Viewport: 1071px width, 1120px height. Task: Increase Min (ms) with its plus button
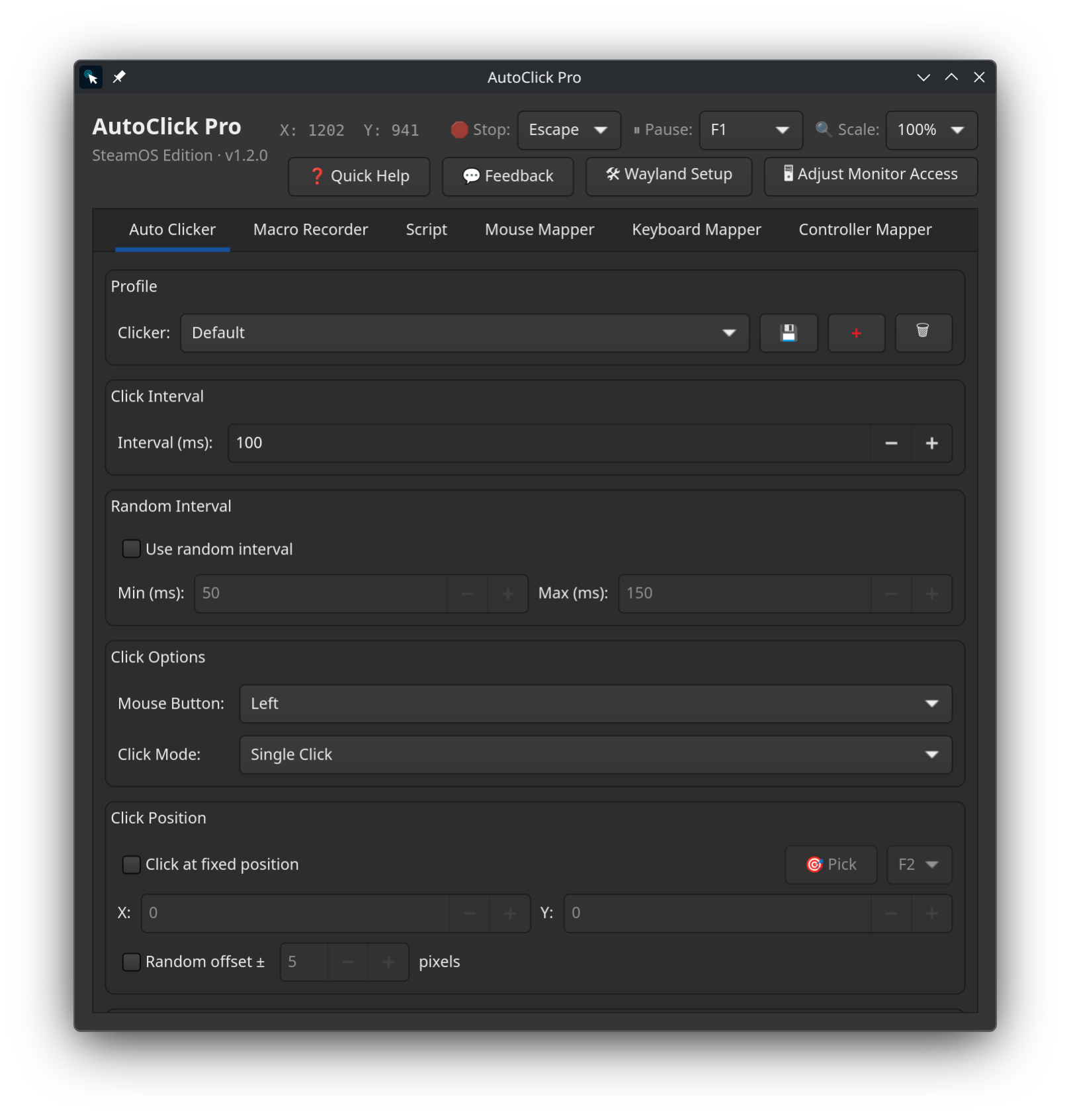coord(508,593)
